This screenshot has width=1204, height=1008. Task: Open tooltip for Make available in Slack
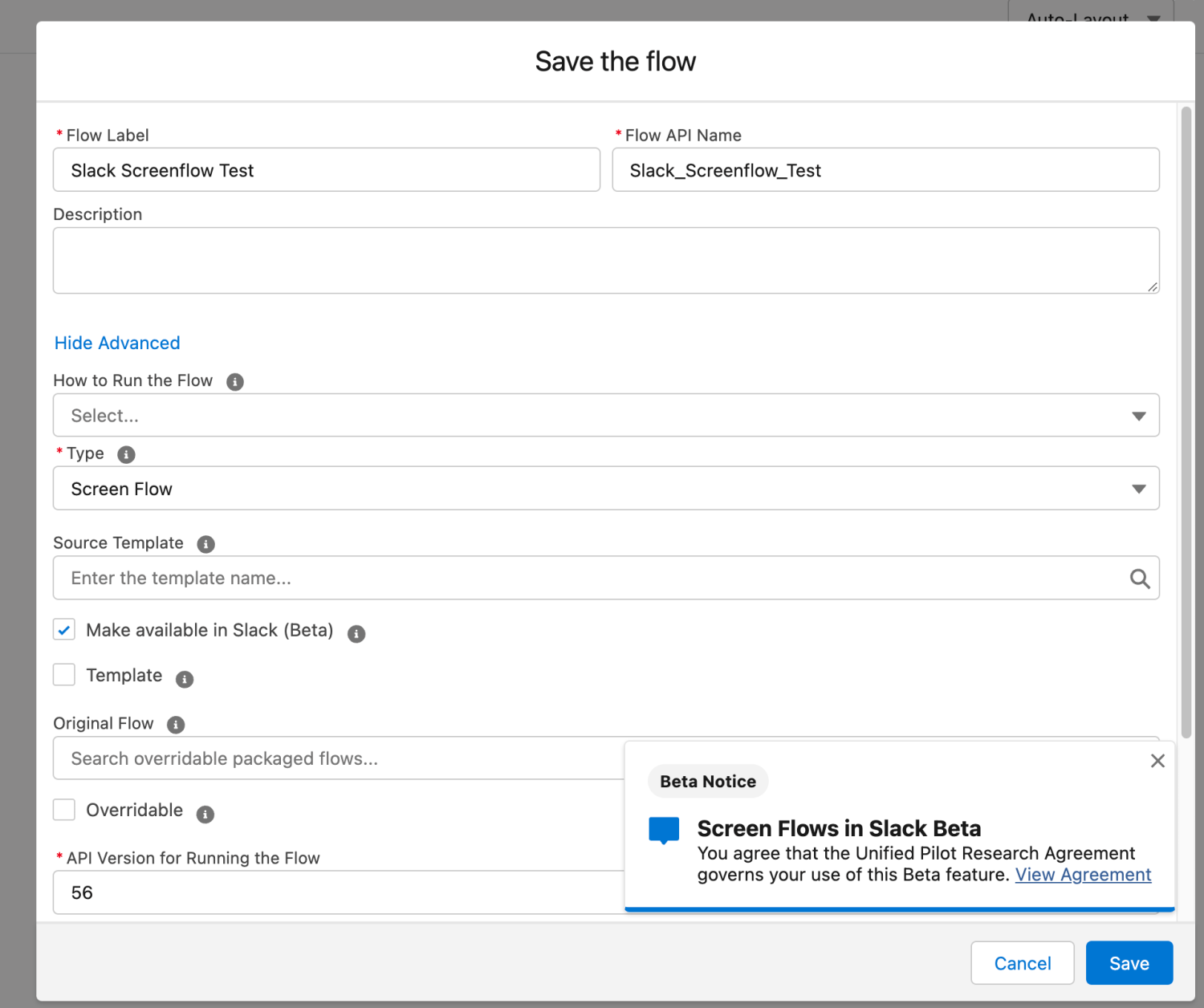point(357,633)
